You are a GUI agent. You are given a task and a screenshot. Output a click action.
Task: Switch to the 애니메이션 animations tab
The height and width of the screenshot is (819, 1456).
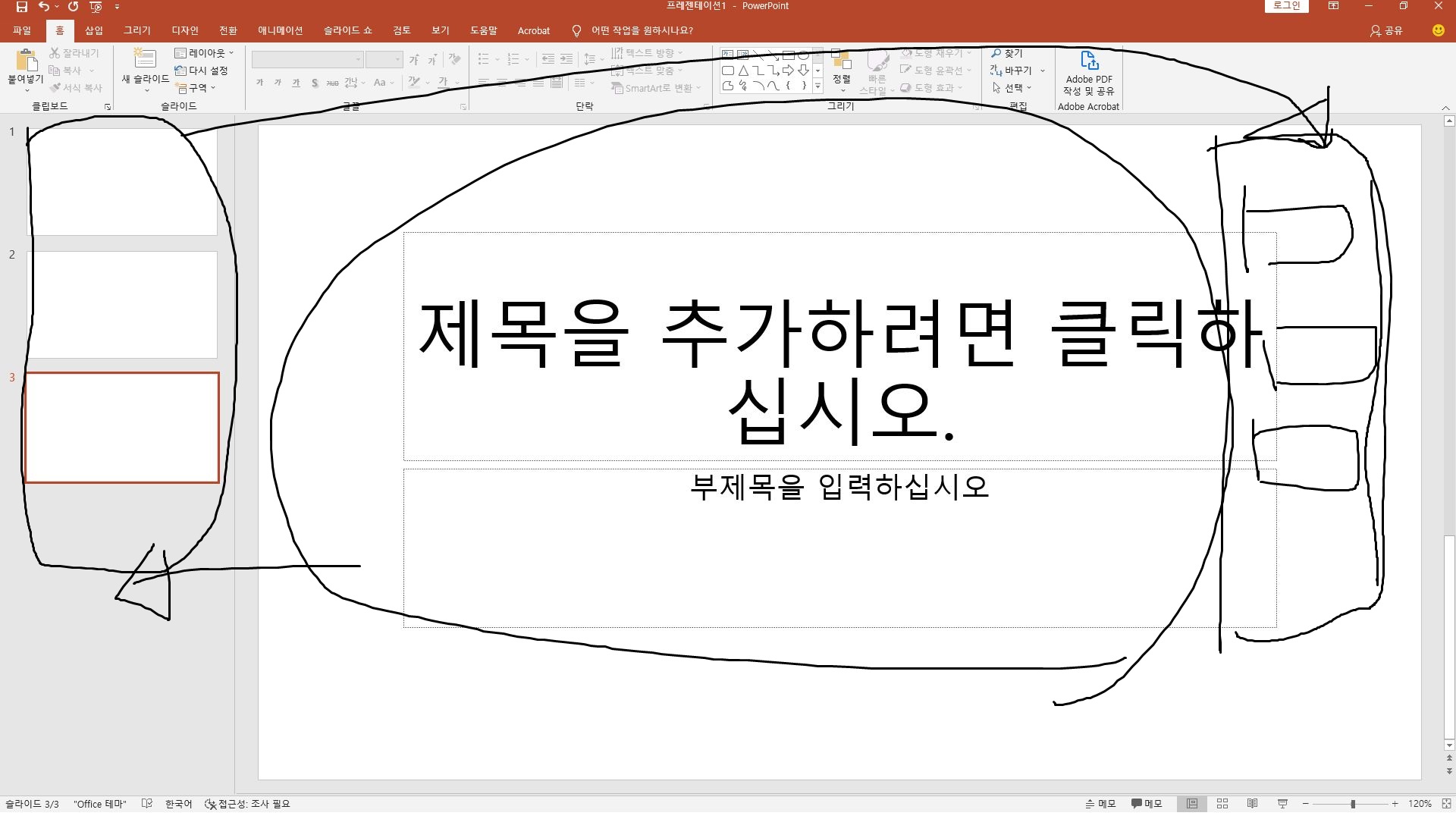[x=280, y=30]
